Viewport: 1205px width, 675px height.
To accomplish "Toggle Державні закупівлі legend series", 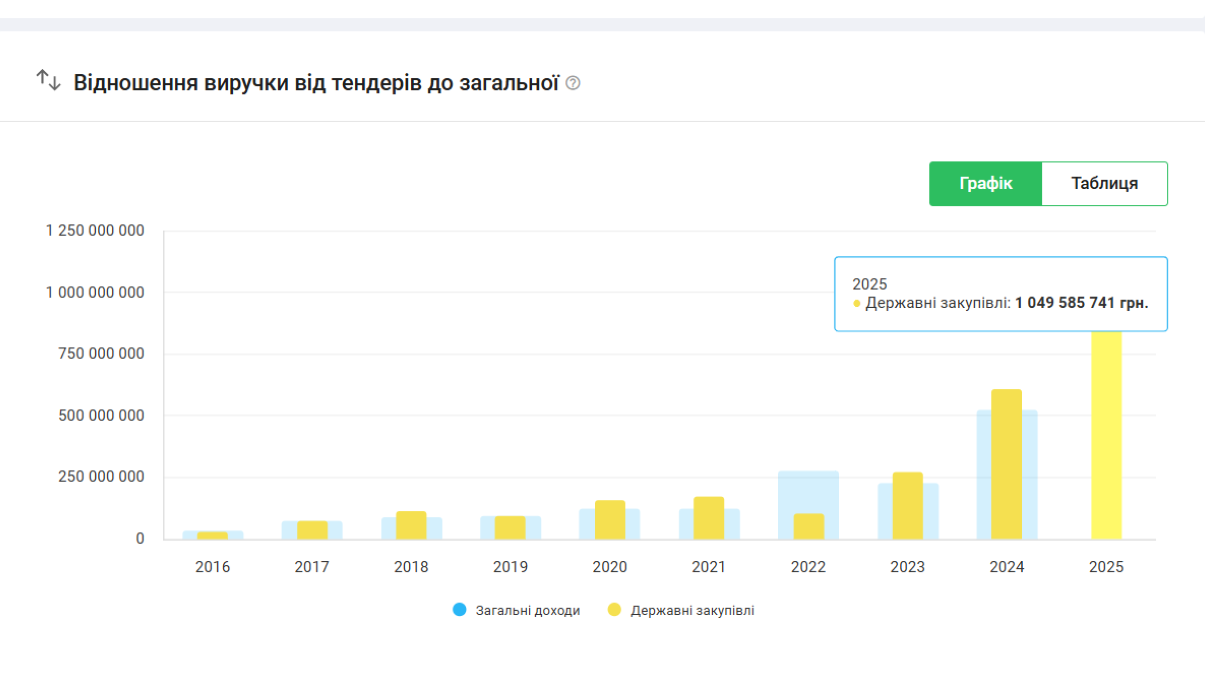I will [691, 610].
